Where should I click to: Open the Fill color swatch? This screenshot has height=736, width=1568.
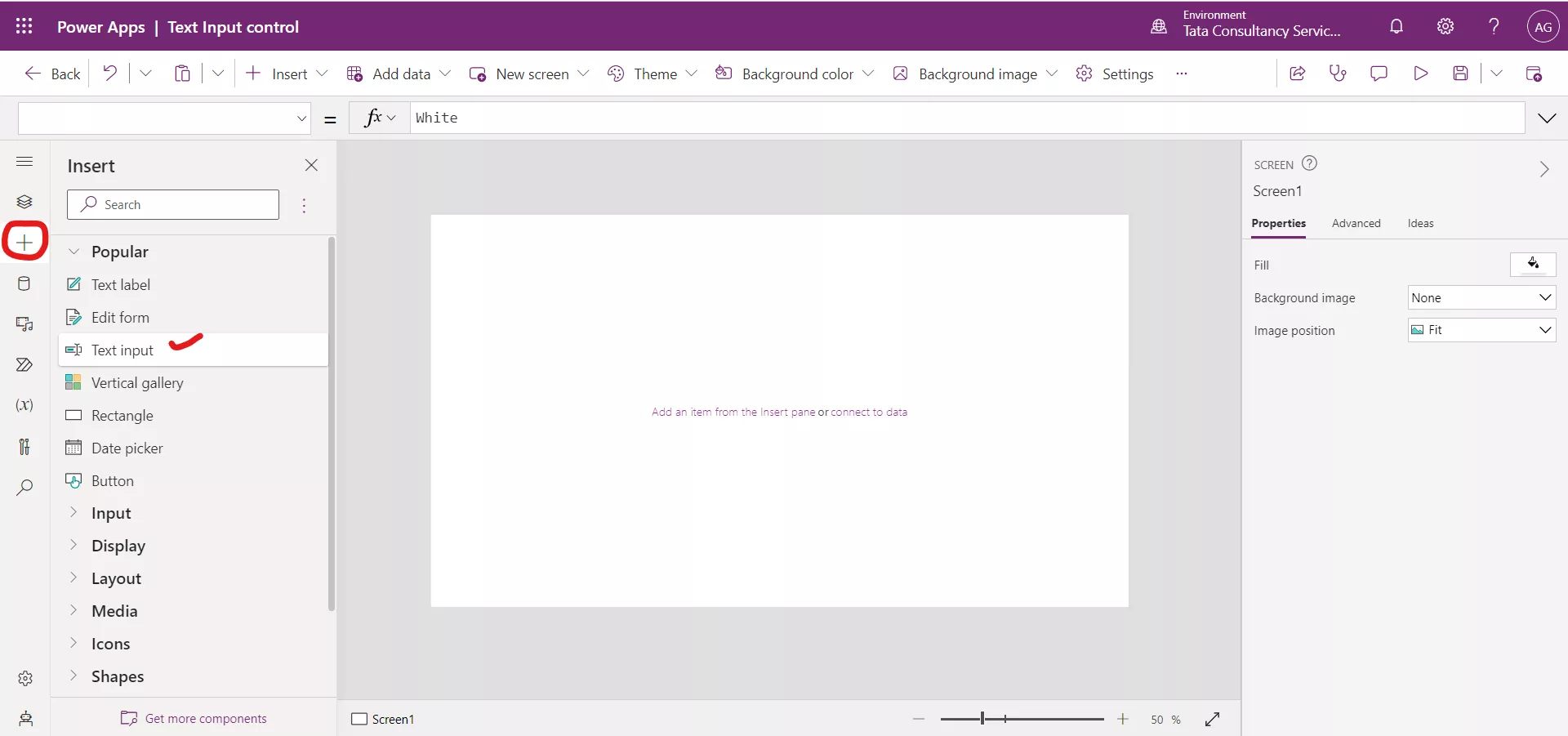[x=1533, y=264]
